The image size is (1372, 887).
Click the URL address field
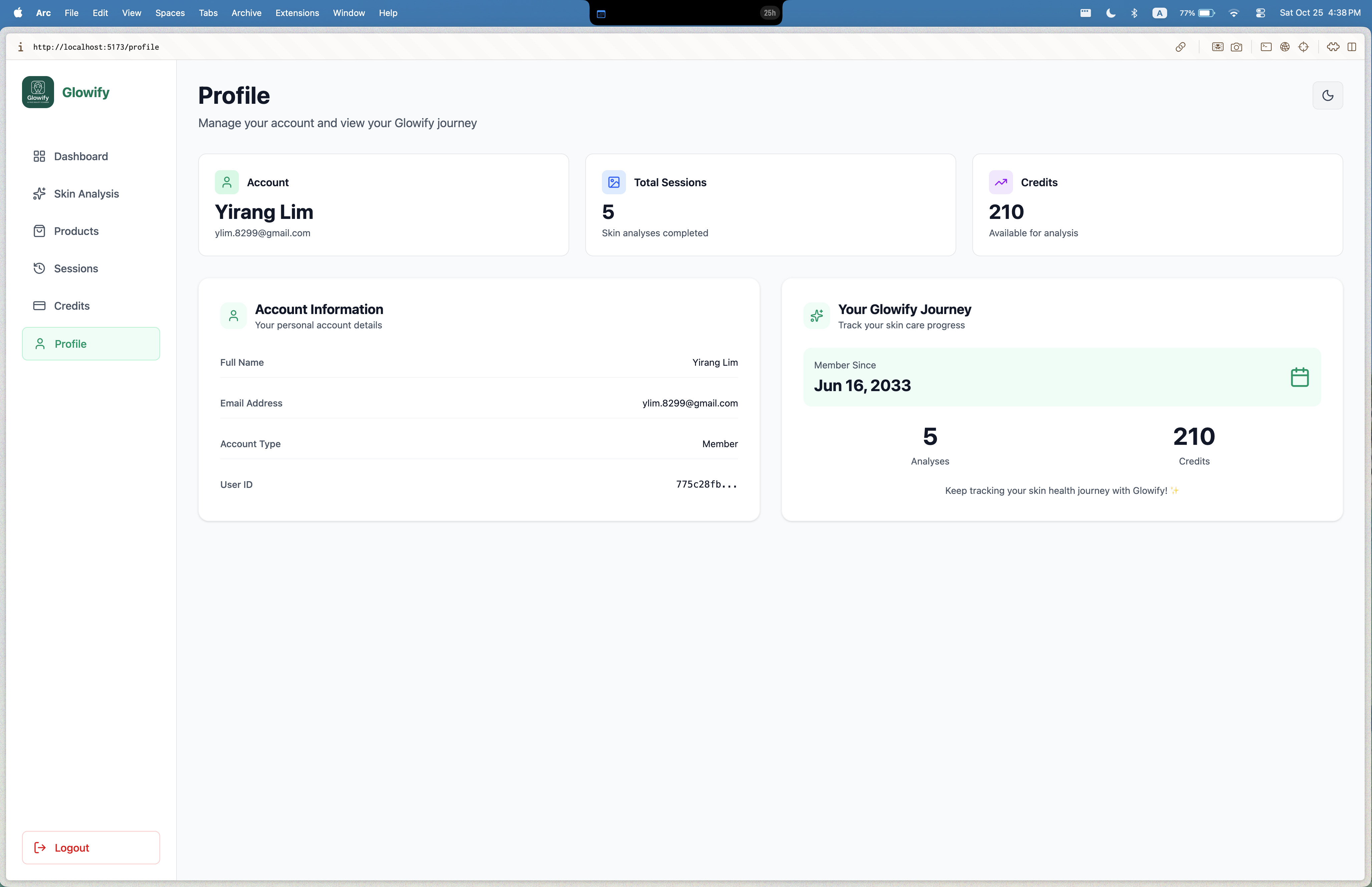(x=96, y=47)
